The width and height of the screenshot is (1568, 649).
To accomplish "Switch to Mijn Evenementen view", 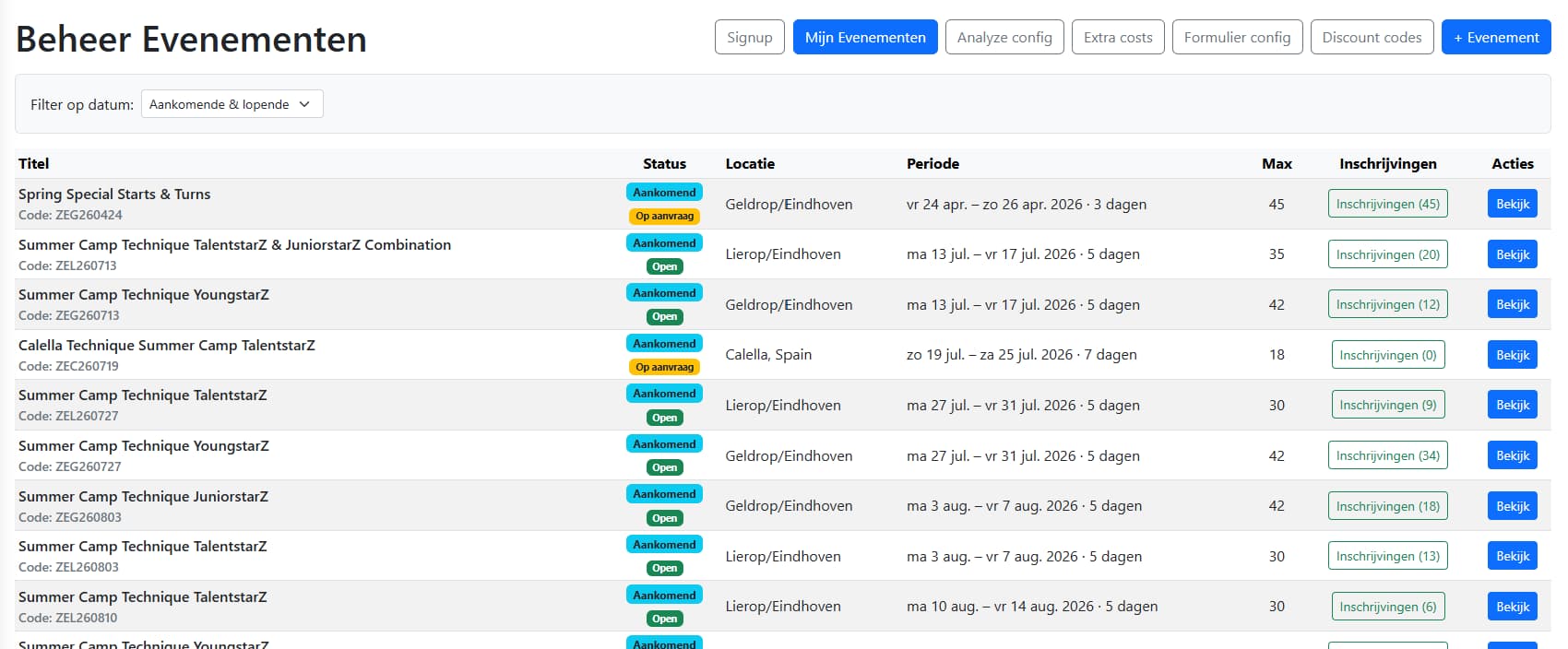I will coord(864,38).
